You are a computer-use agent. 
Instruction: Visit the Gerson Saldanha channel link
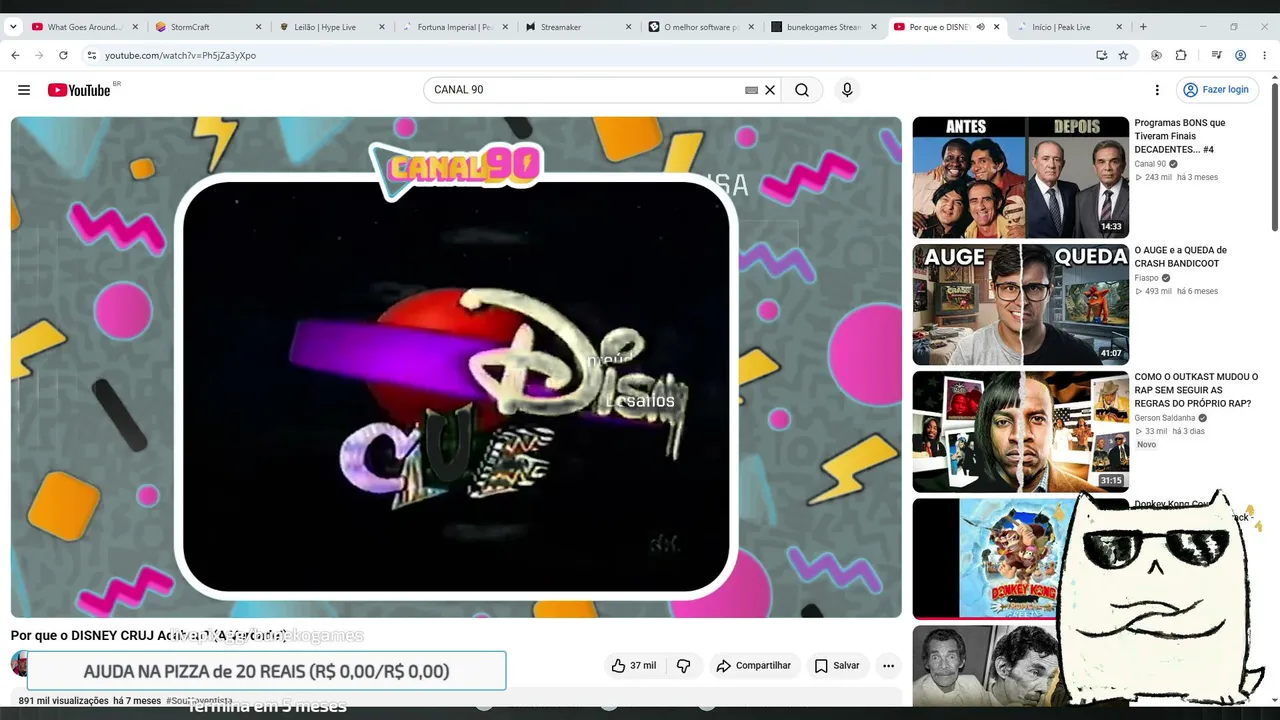point(1164,418)
